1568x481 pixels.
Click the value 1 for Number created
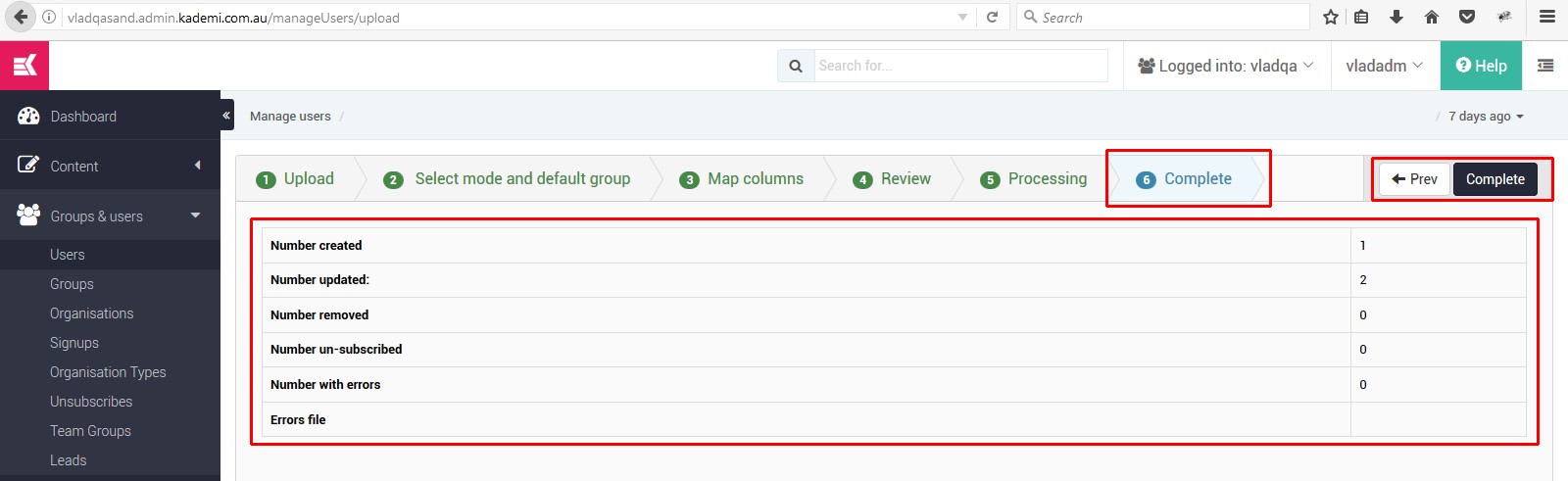click(1362, 245)
